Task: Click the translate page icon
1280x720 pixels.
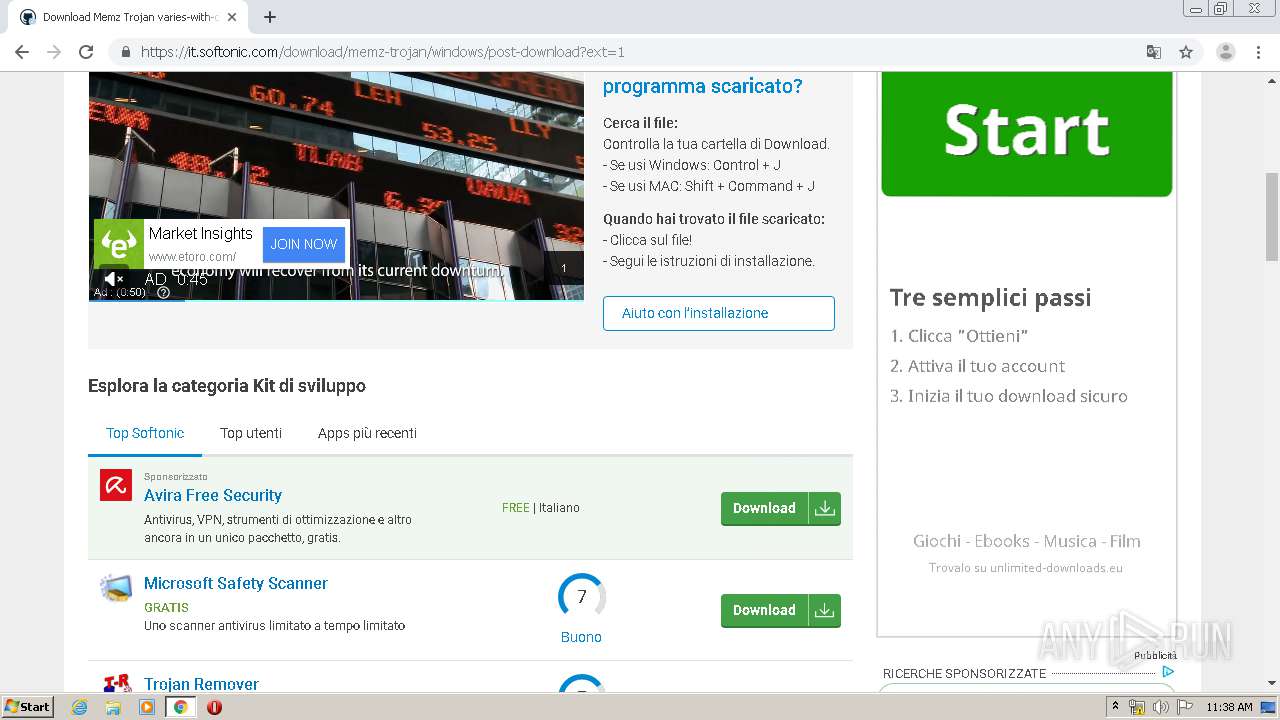Action: (x=1153, y=52)
